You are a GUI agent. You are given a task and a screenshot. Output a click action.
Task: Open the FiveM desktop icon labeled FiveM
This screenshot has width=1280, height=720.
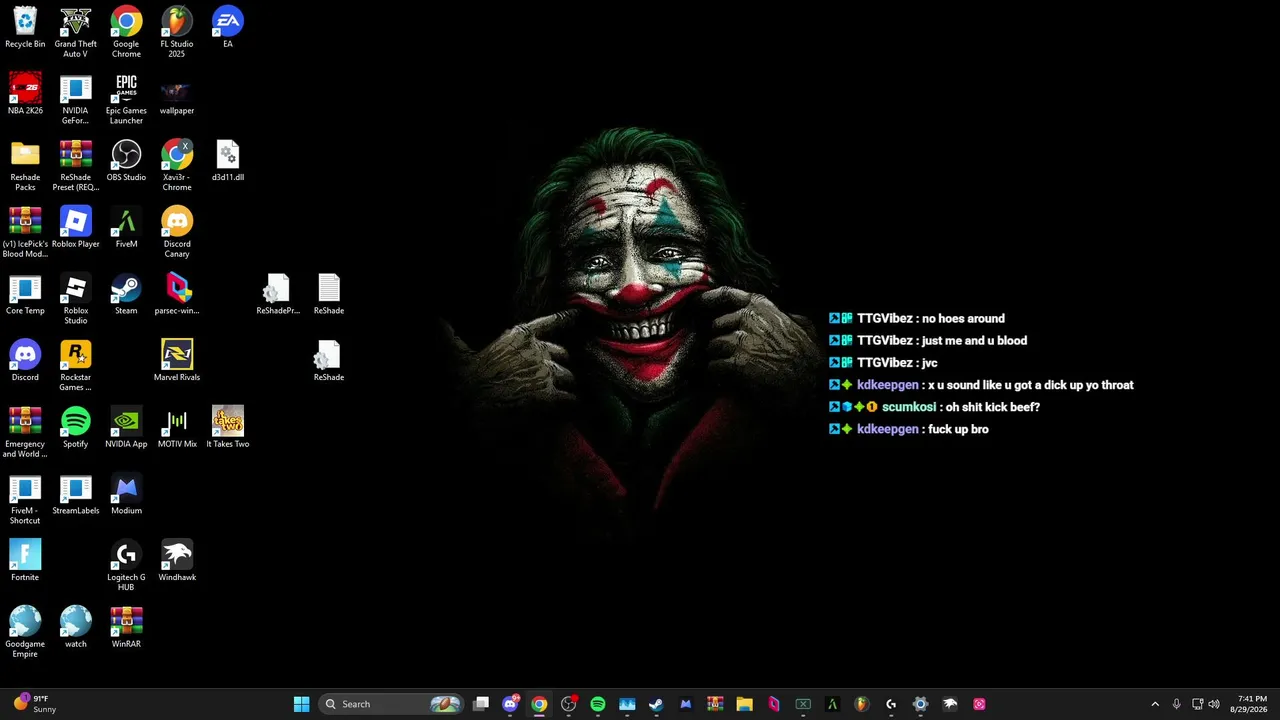(x=126, y=228)
